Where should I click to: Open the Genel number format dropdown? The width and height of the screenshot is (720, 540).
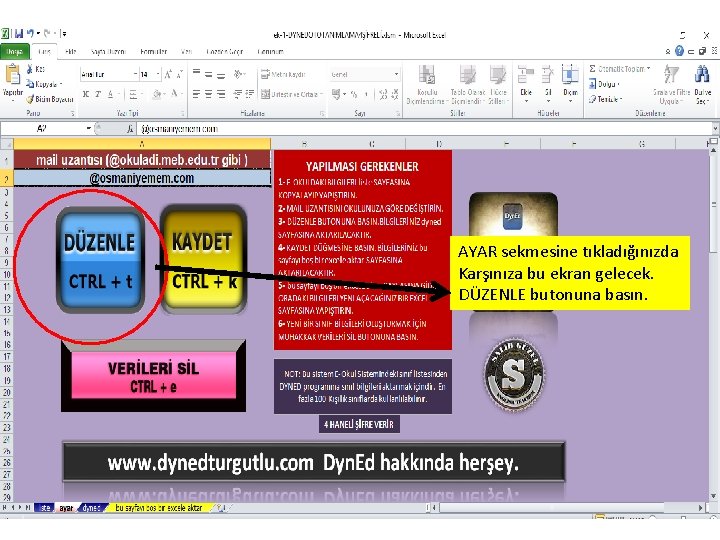pyautogui.click(x=396, y=74)
